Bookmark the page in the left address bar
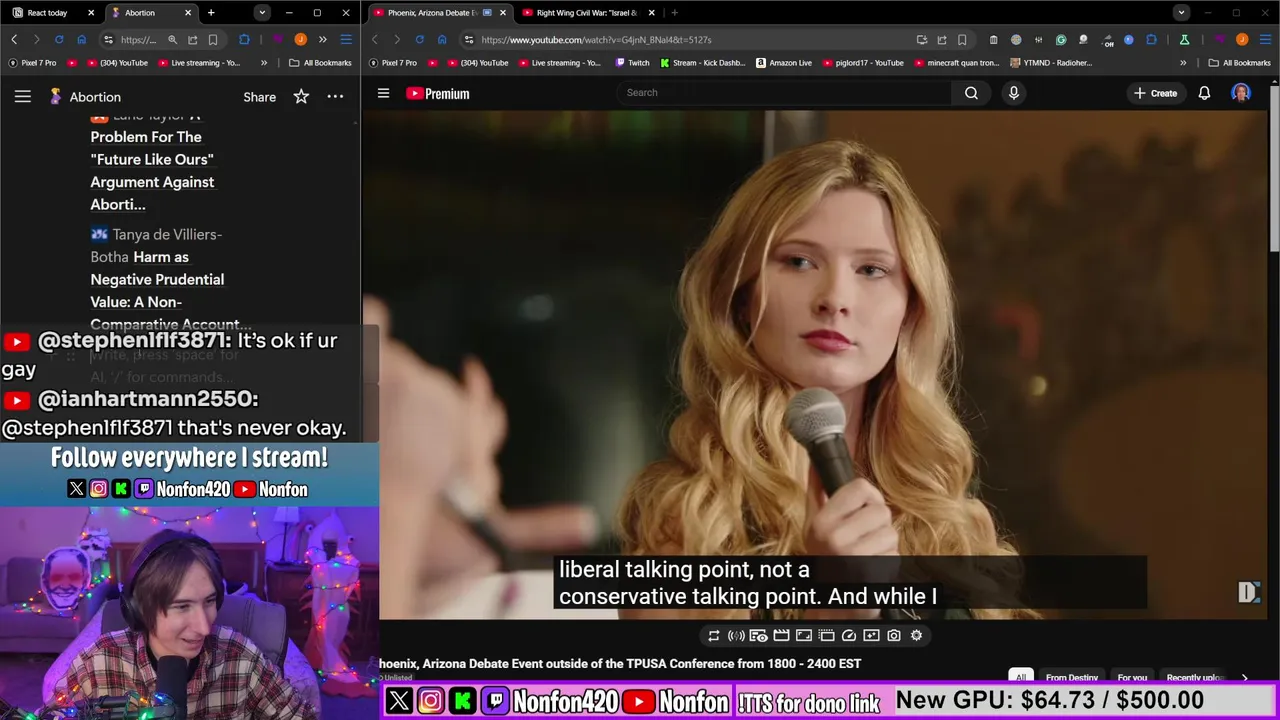The height and width of the screenshot is (720, 1280). click(x=213, y=39)
